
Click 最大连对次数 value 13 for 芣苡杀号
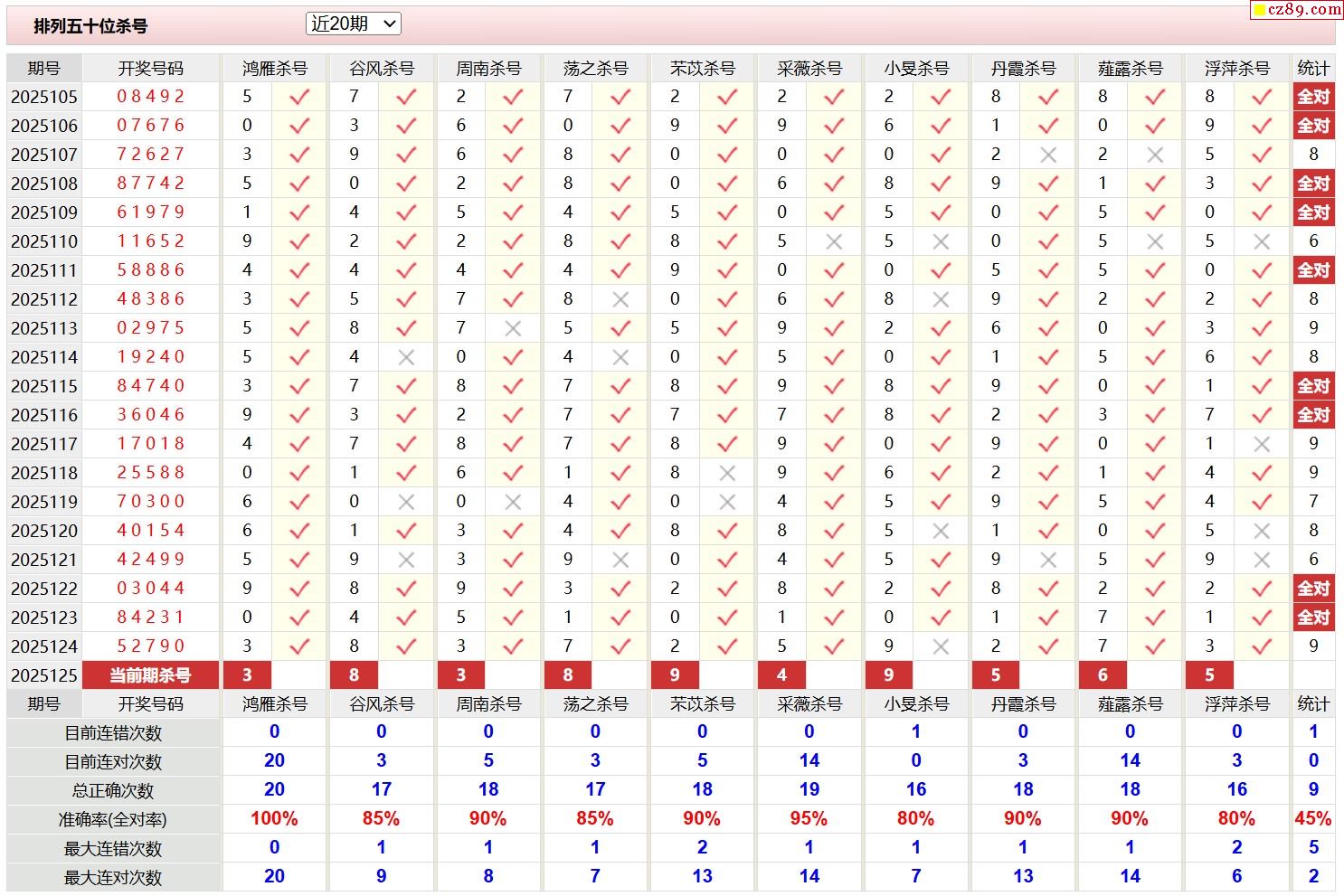pyautogui.click(x=702, y=877)
